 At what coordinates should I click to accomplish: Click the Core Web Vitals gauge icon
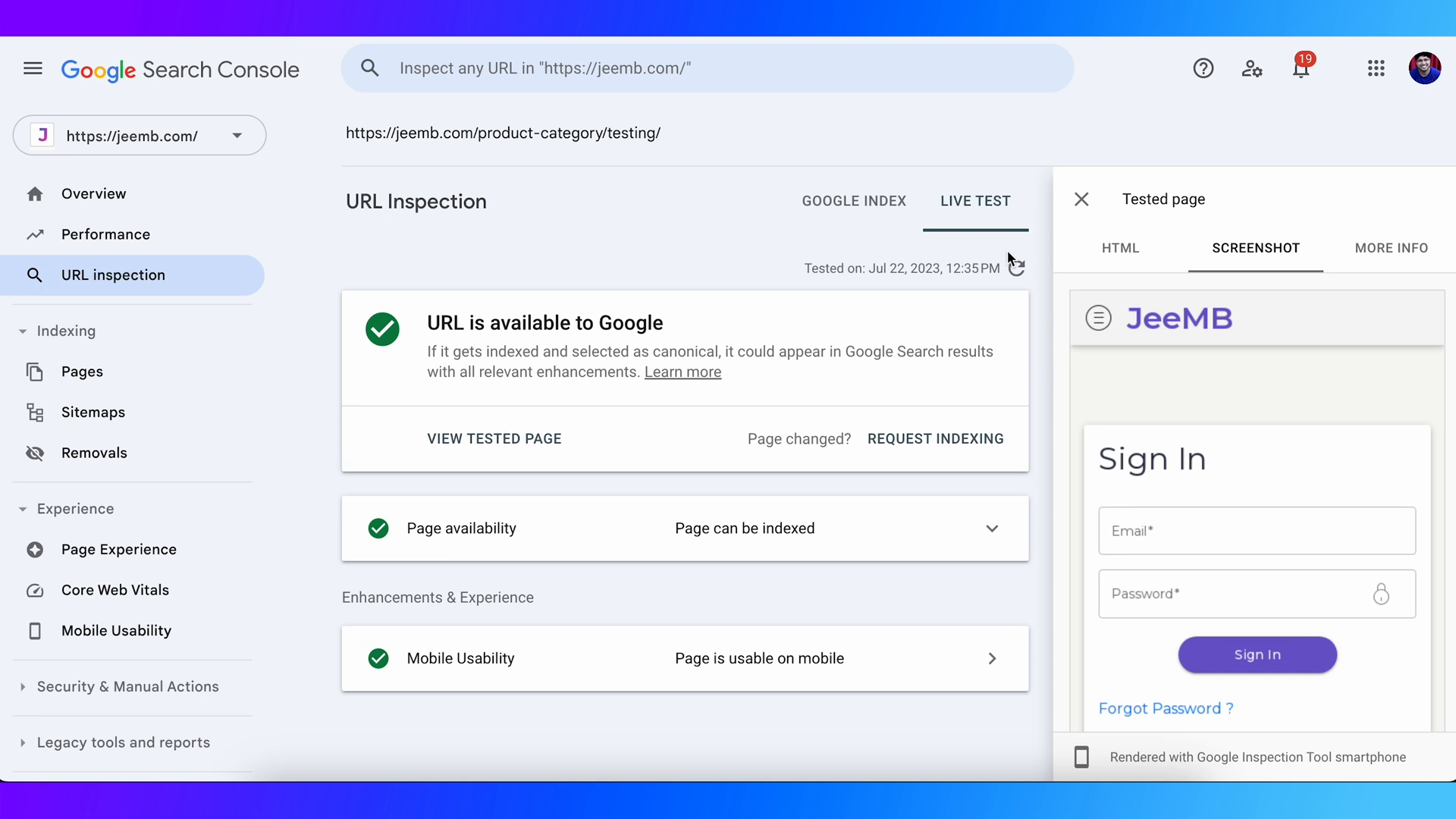click(35, 591)
